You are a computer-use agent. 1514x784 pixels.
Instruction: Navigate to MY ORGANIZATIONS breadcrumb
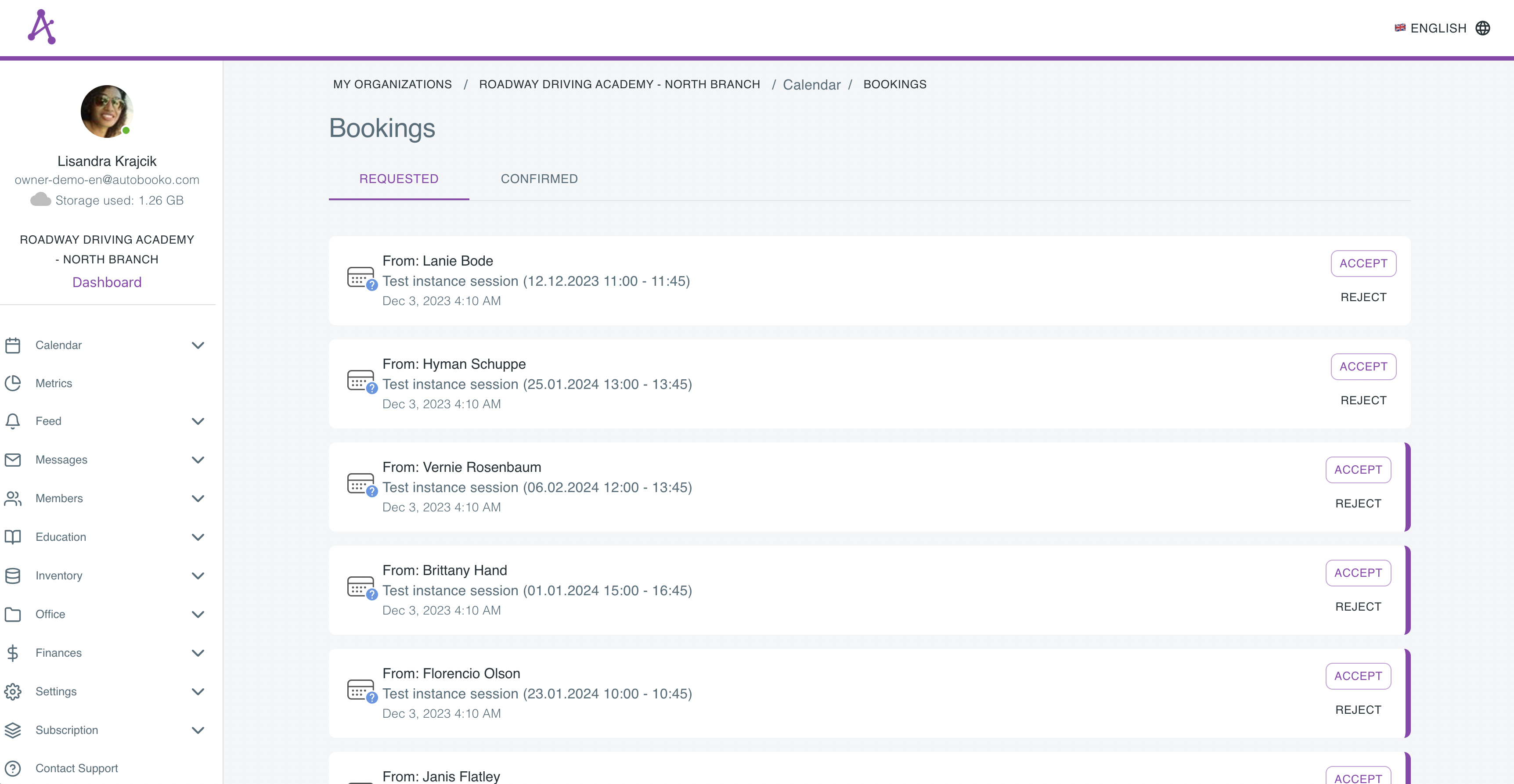[x=392, y=84]
